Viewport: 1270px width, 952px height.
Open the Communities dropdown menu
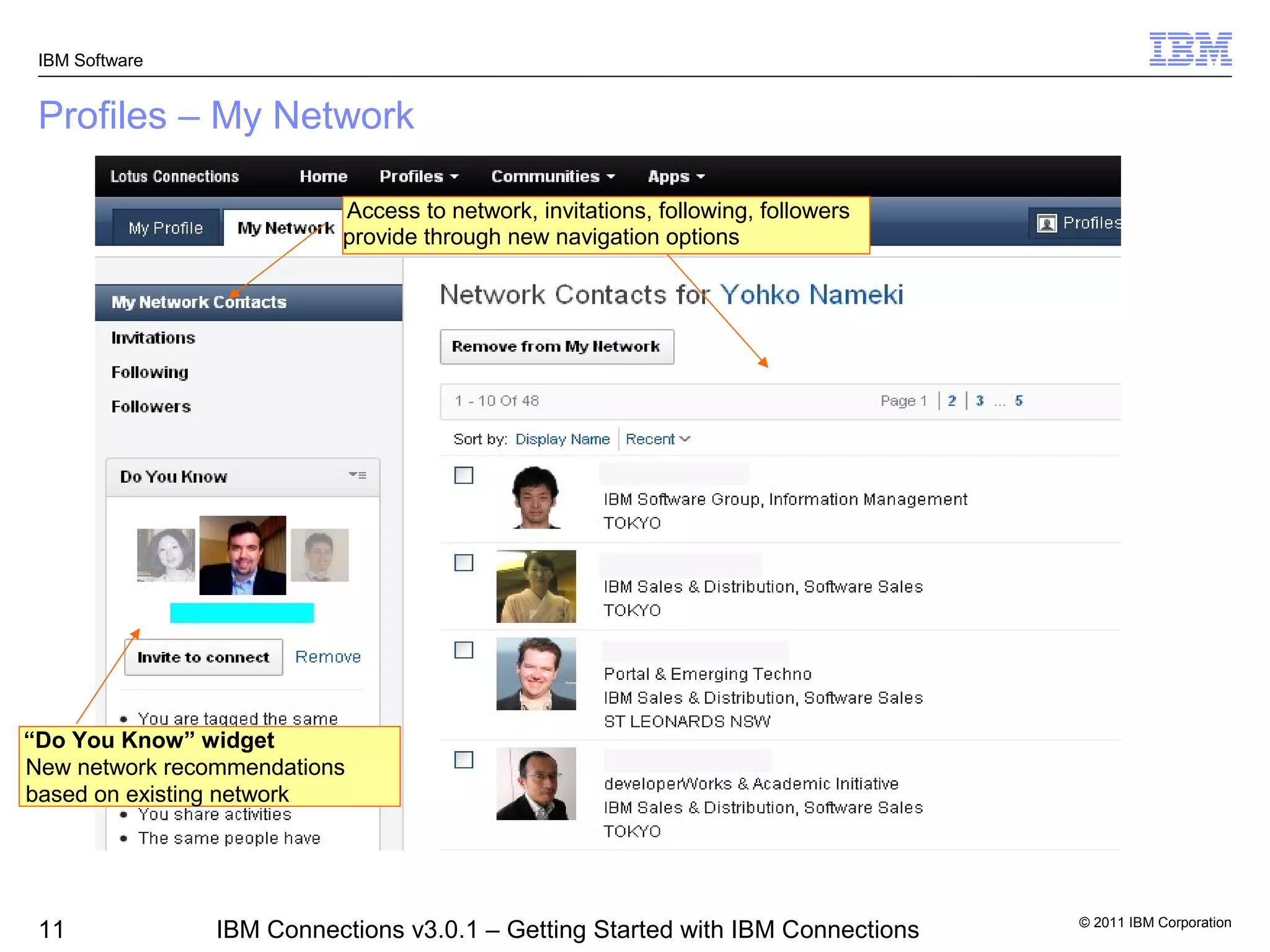[553, 177]
